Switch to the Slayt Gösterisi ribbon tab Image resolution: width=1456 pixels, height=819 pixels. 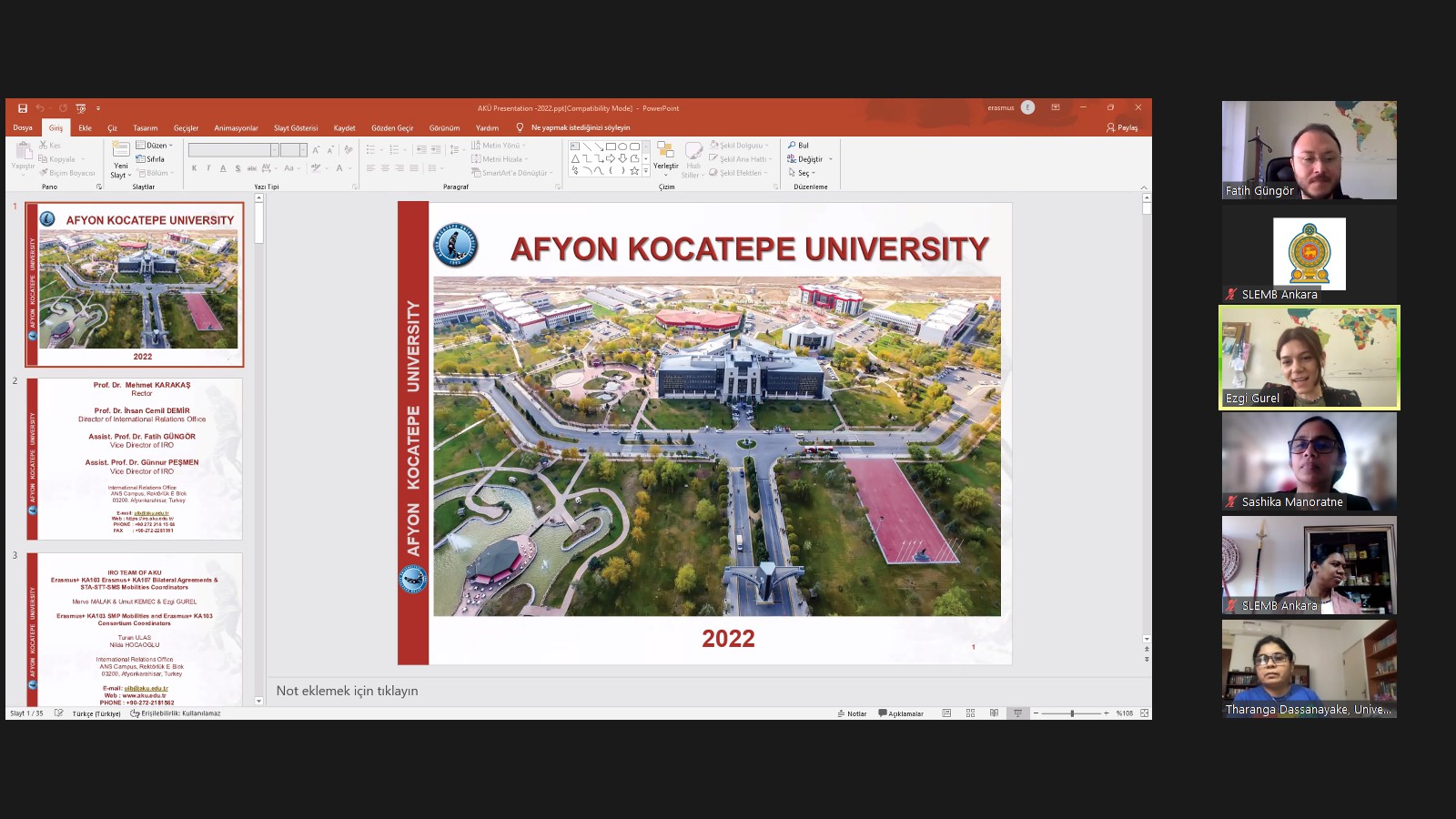click(x=296, y=128)
